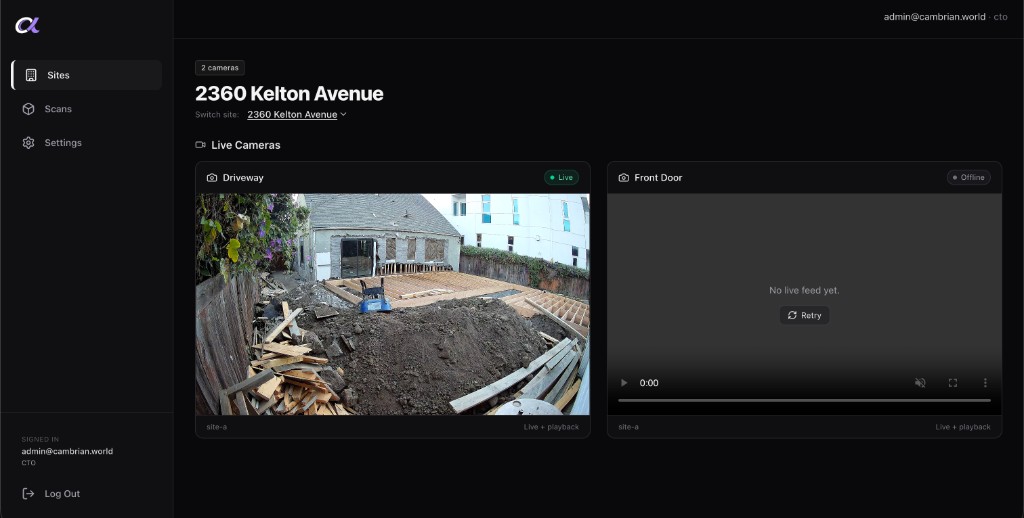Click Live + playback under Front Door
Screen dimensions: 1024x518
(x=963, y=427)
